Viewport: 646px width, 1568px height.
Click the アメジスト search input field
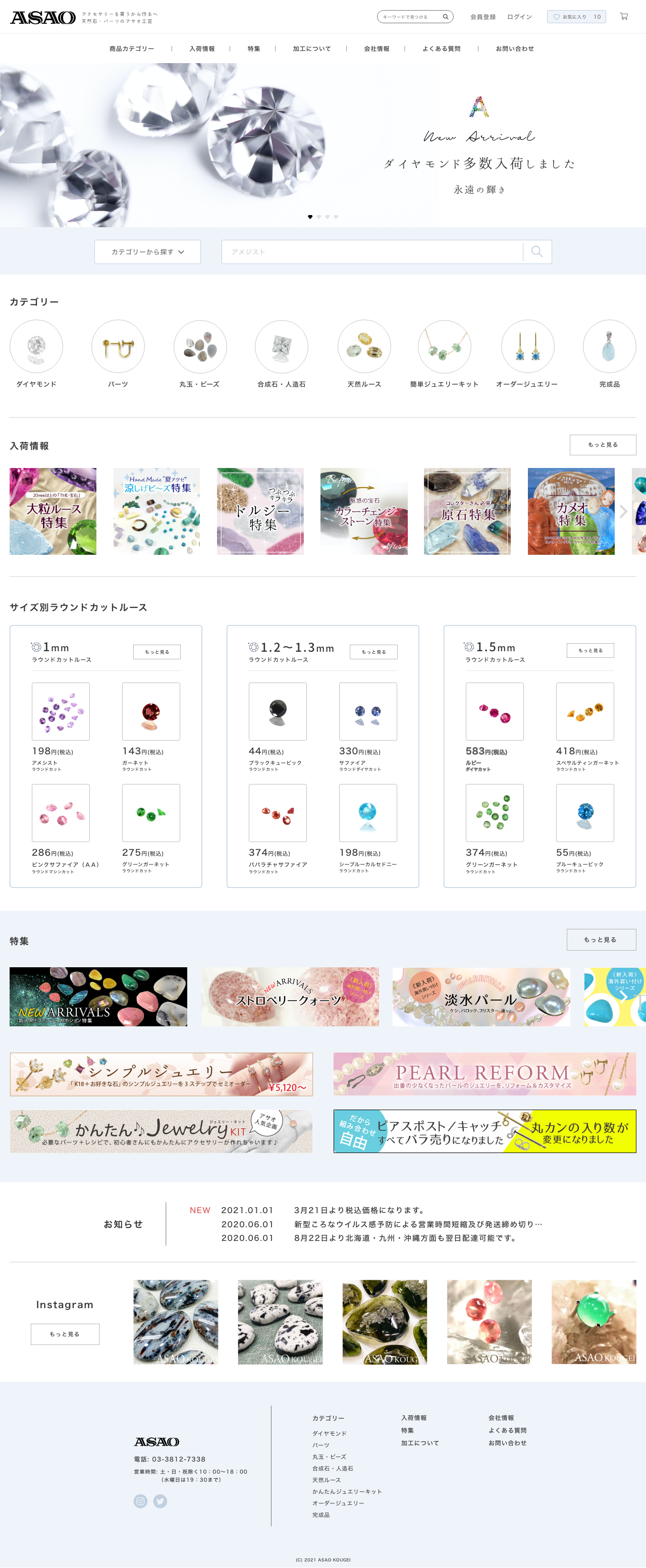point(372,252)
